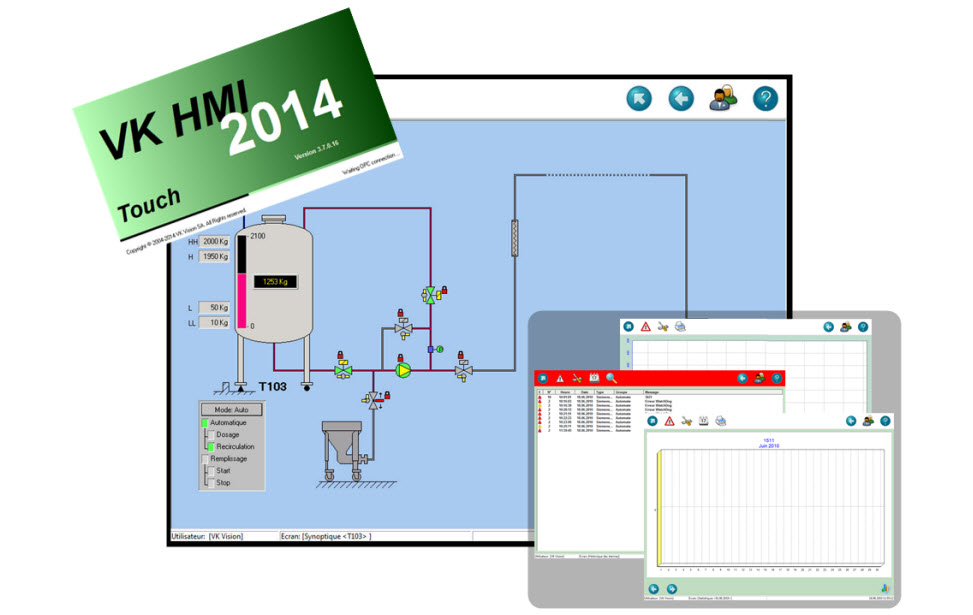
Task: Go back using main window's left arrow icon
Action: [681, 99]
